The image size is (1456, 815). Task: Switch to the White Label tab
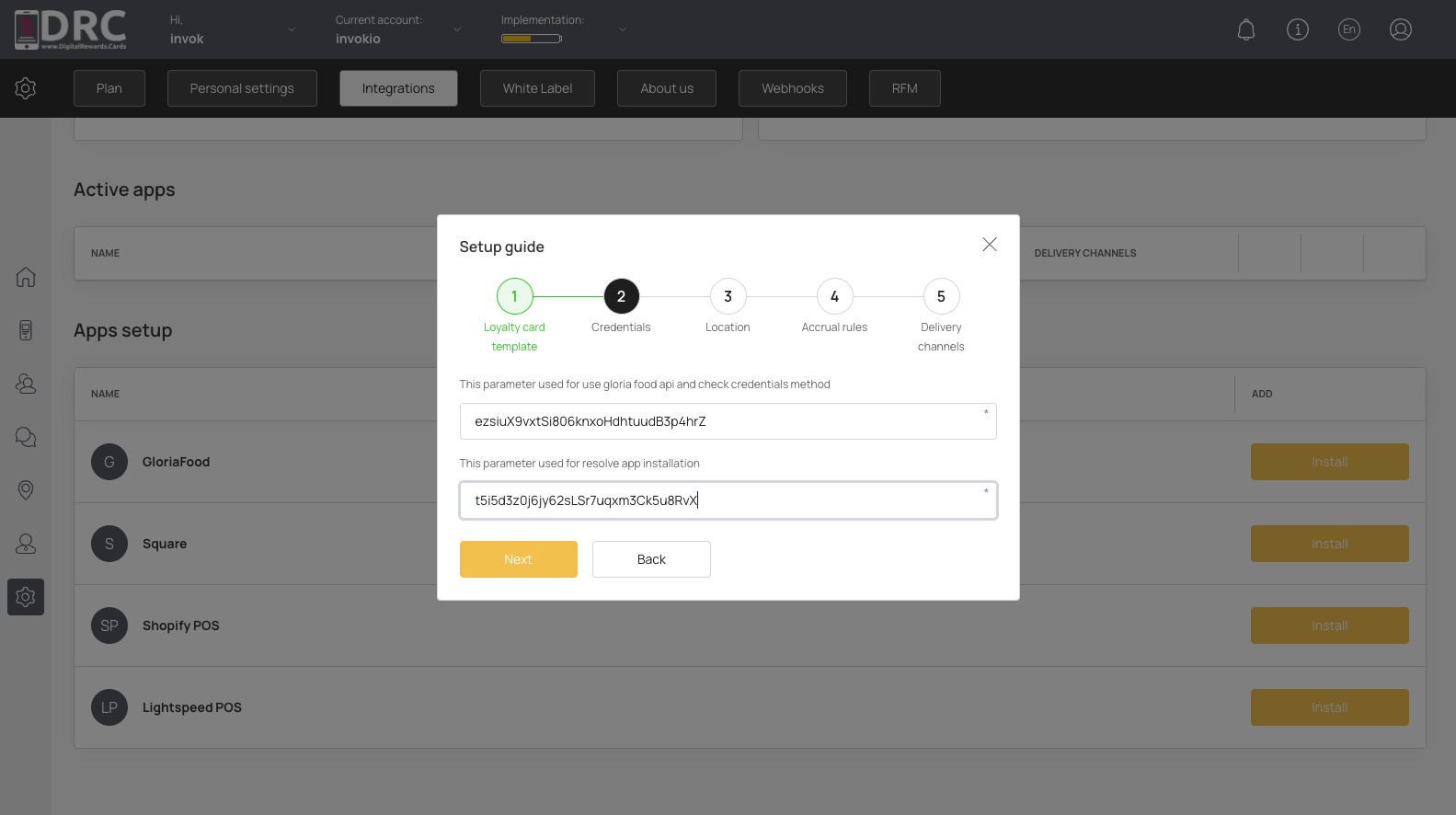point(537,88)
